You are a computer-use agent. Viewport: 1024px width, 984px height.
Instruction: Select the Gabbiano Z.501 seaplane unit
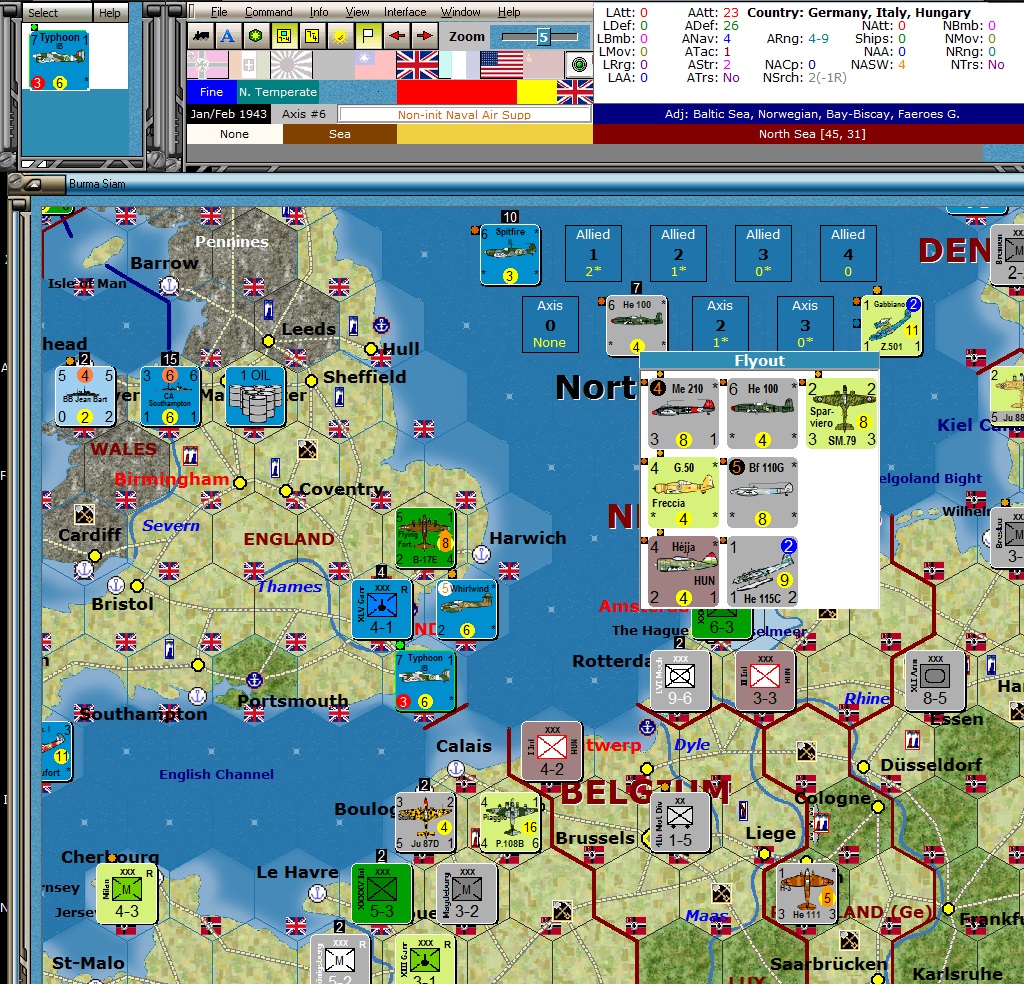coord(891,325)
